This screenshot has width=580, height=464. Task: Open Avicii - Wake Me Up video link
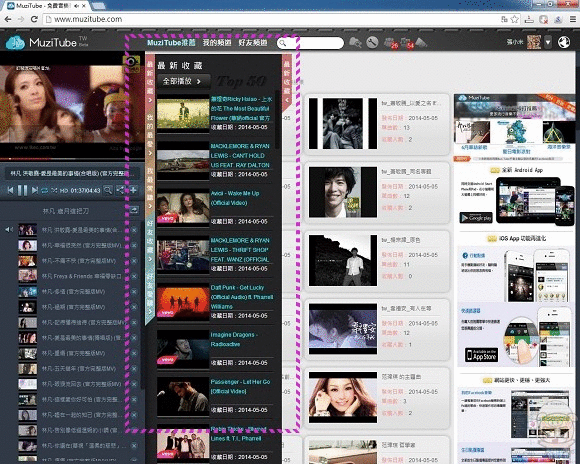[x=235, y=198]
